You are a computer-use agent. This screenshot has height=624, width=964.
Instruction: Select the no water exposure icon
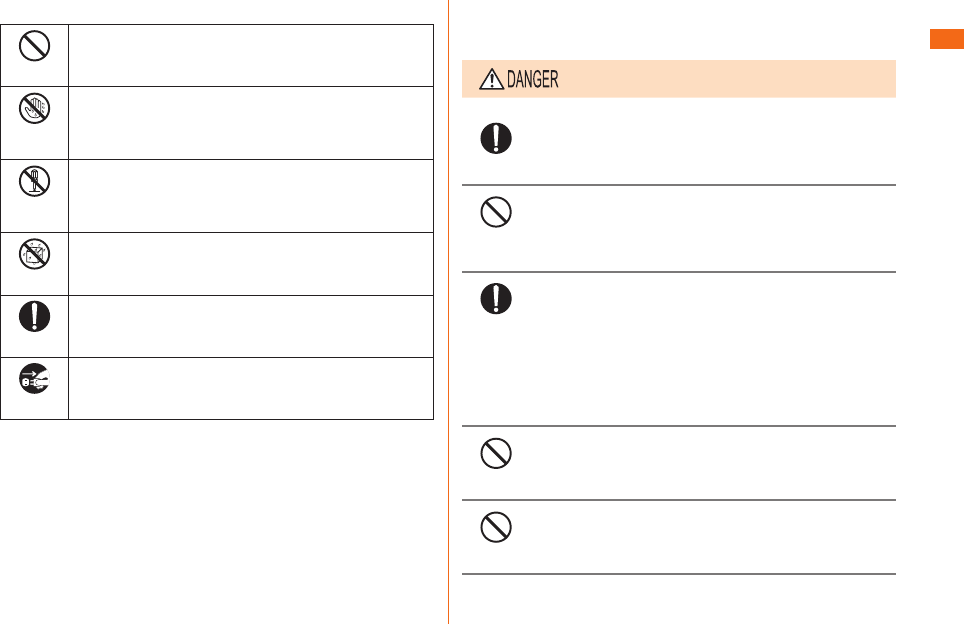tap(34, 254)
